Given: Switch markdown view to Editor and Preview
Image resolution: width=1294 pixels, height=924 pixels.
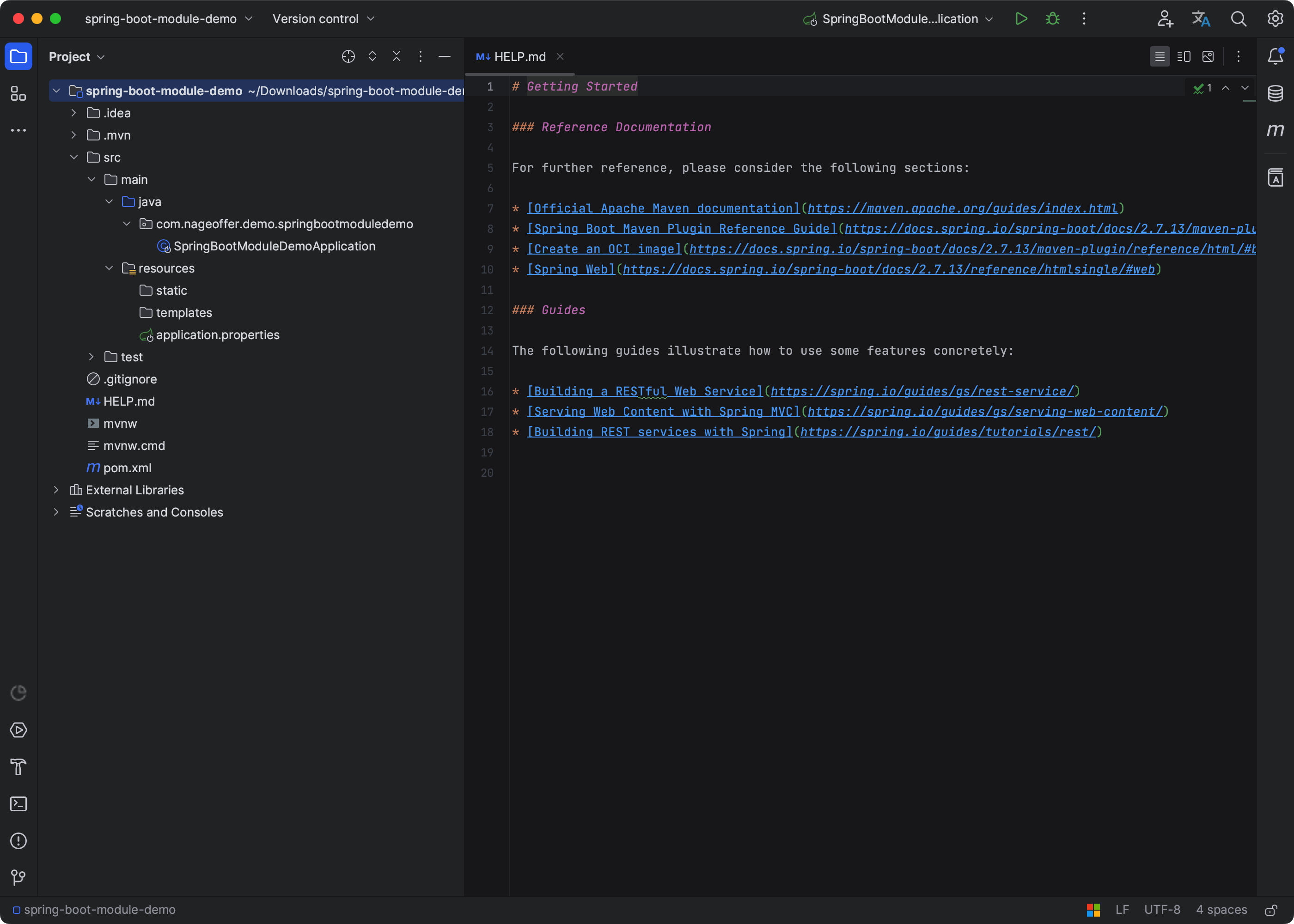Looking at the screenshot, I should [x=1184, y=56].
